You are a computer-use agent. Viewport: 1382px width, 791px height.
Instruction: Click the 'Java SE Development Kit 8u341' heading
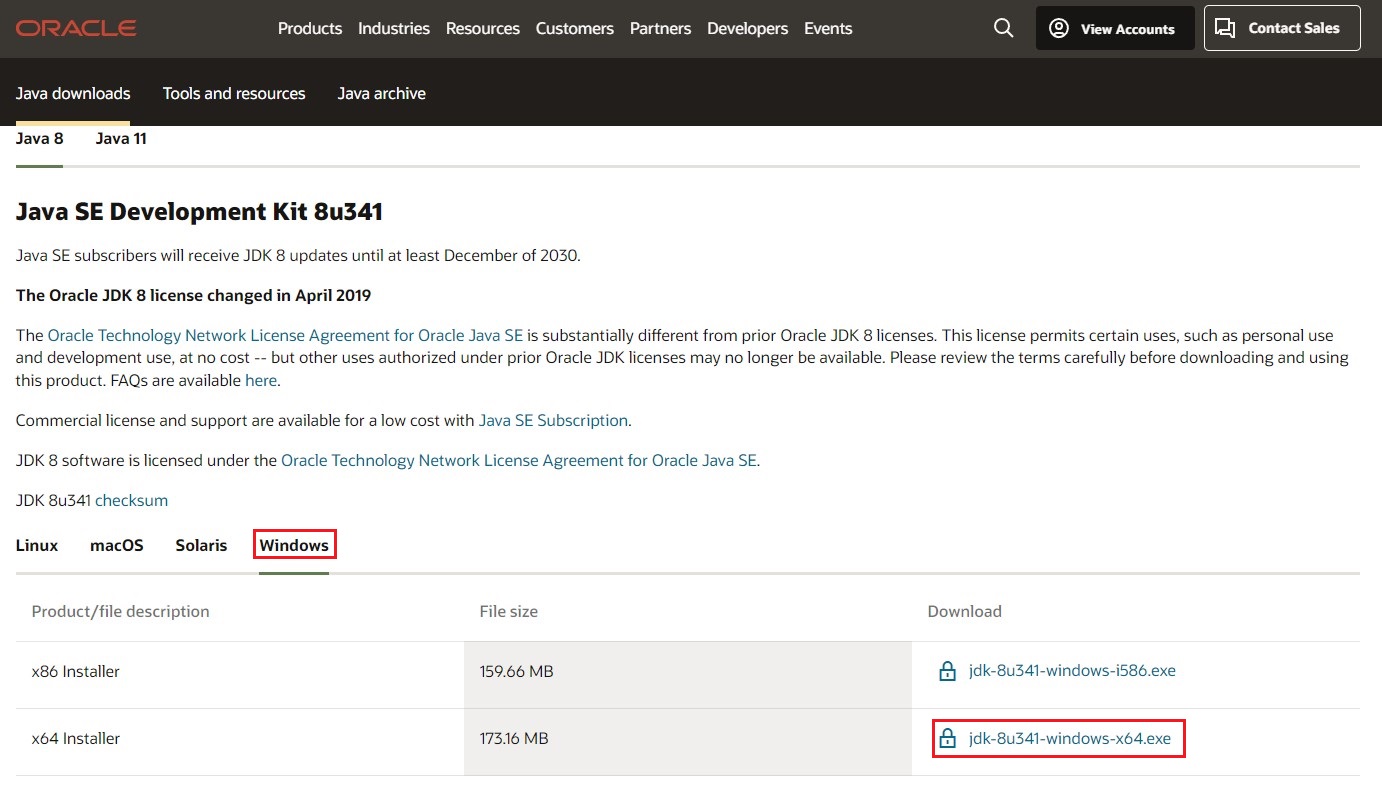(x=199, y=212)
